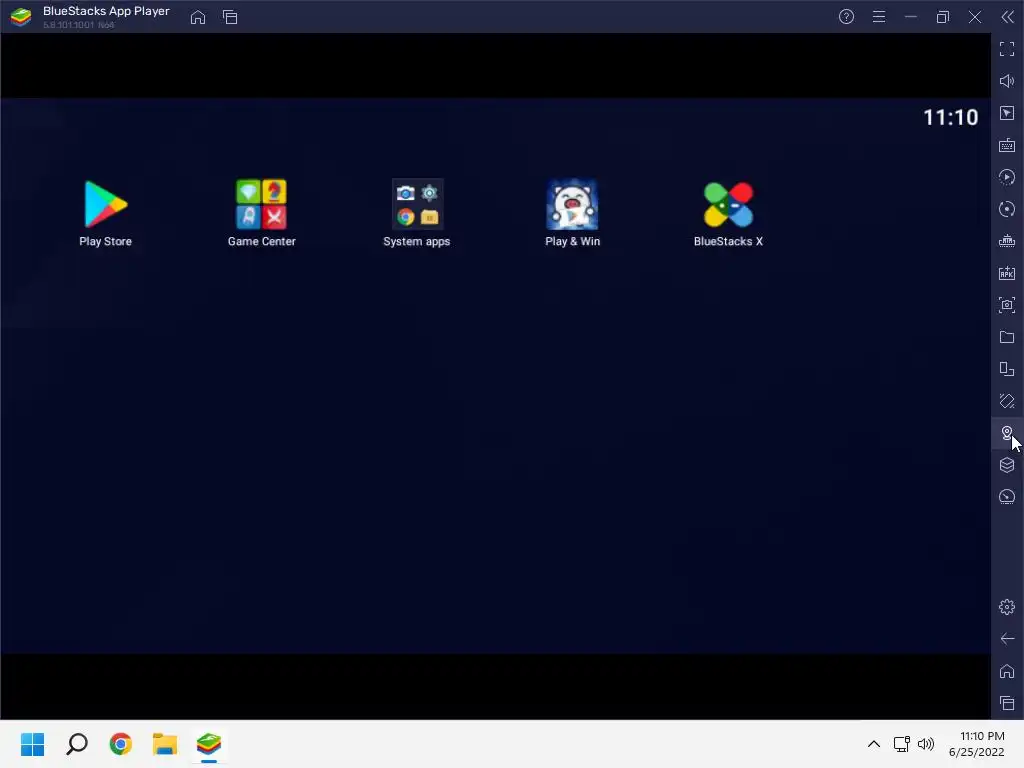Viewport: 1024px width, 768px height.
Task: Open File Explorer from taskbar
Action: (x=165, y=744)
